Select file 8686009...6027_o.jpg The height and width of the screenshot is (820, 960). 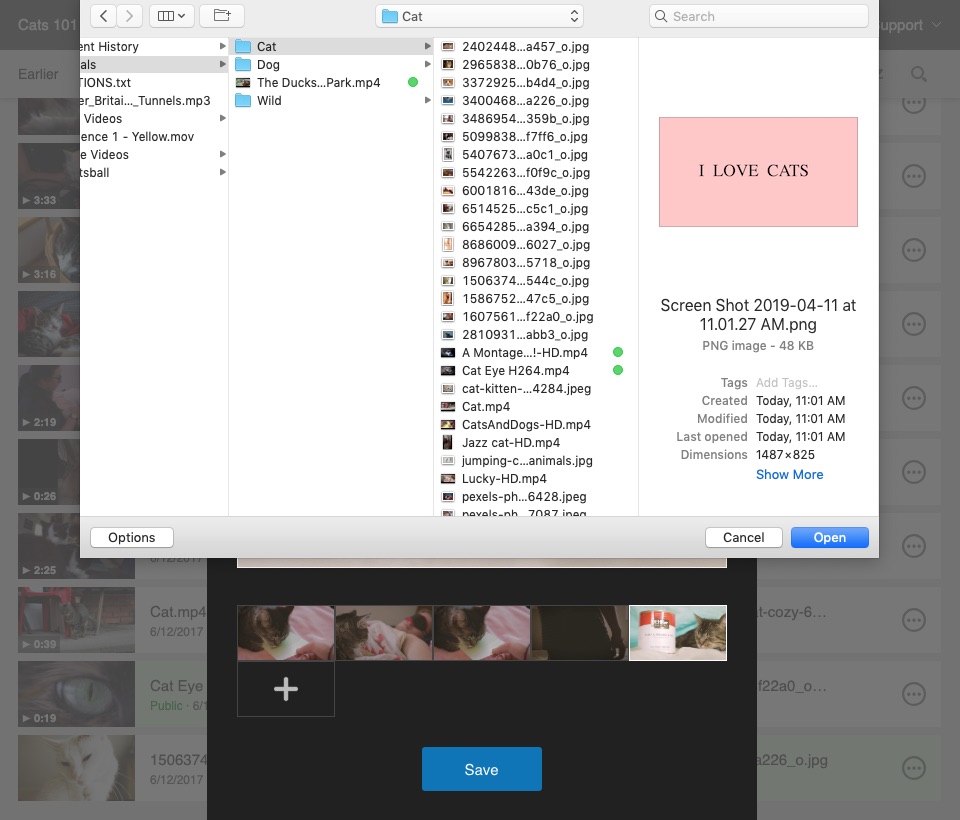(x=536, y=245)
